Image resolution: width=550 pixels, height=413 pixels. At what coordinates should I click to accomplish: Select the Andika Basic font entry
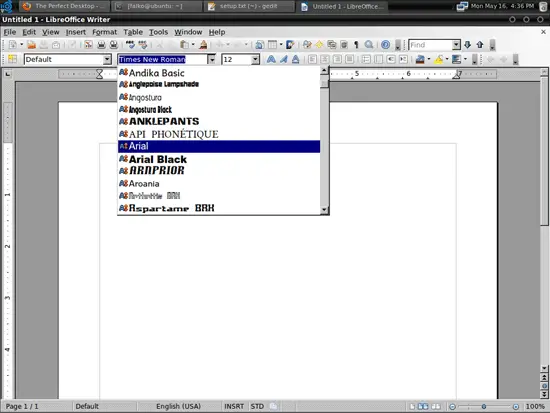click(219, 73)
